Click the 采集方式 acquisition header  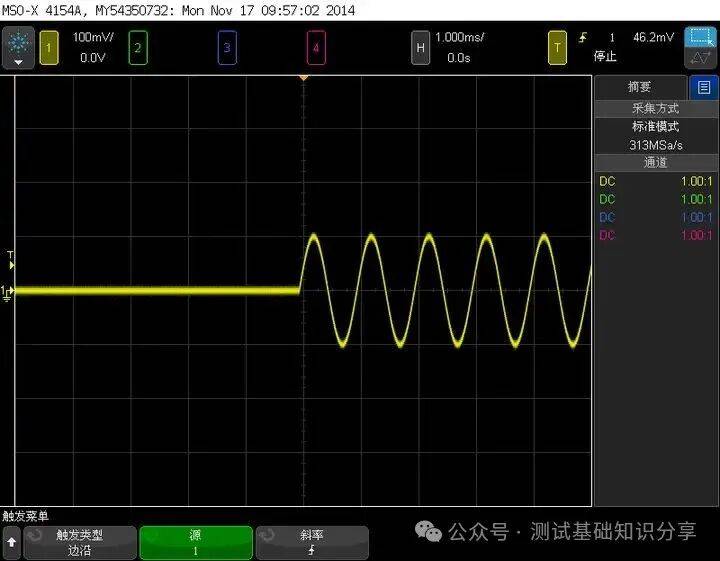click(655, 108)
